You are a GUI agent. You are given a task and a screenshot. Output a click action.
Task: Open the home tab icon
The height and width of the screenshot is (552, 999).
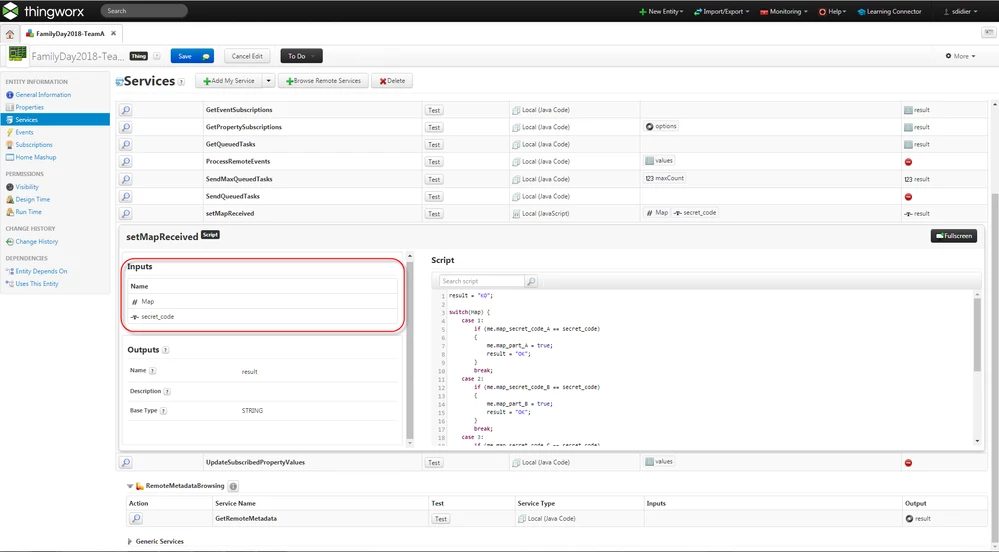tap(10, 34)
